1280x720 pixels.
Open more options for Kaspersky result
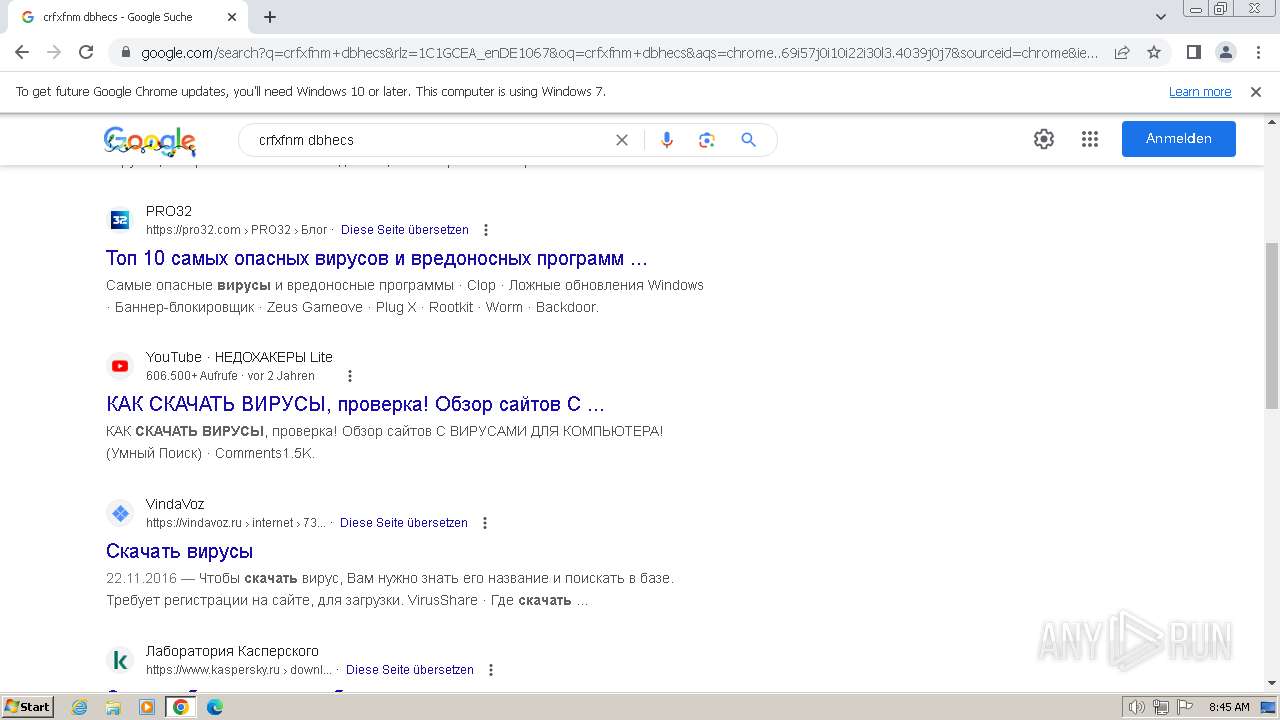click(491, 670)
